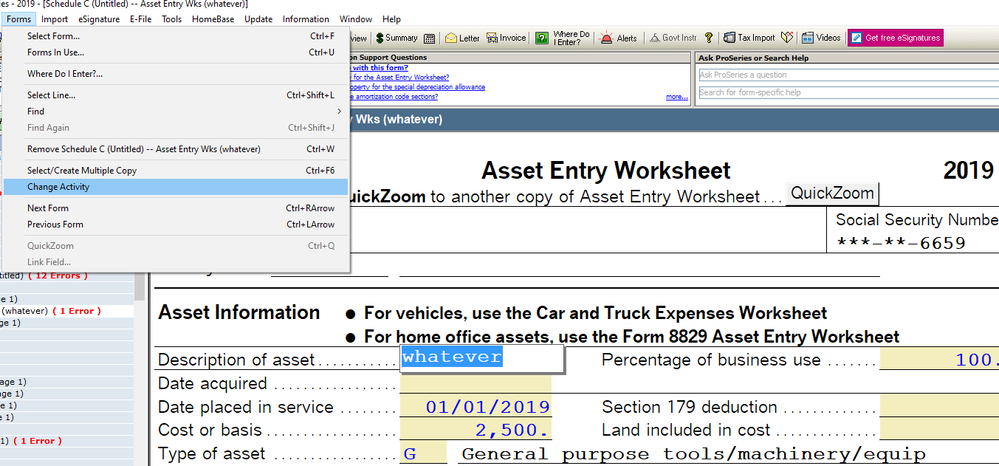Click the Search for form-specific help box
This screenshot has height=466, width=999.
[846, 93]
